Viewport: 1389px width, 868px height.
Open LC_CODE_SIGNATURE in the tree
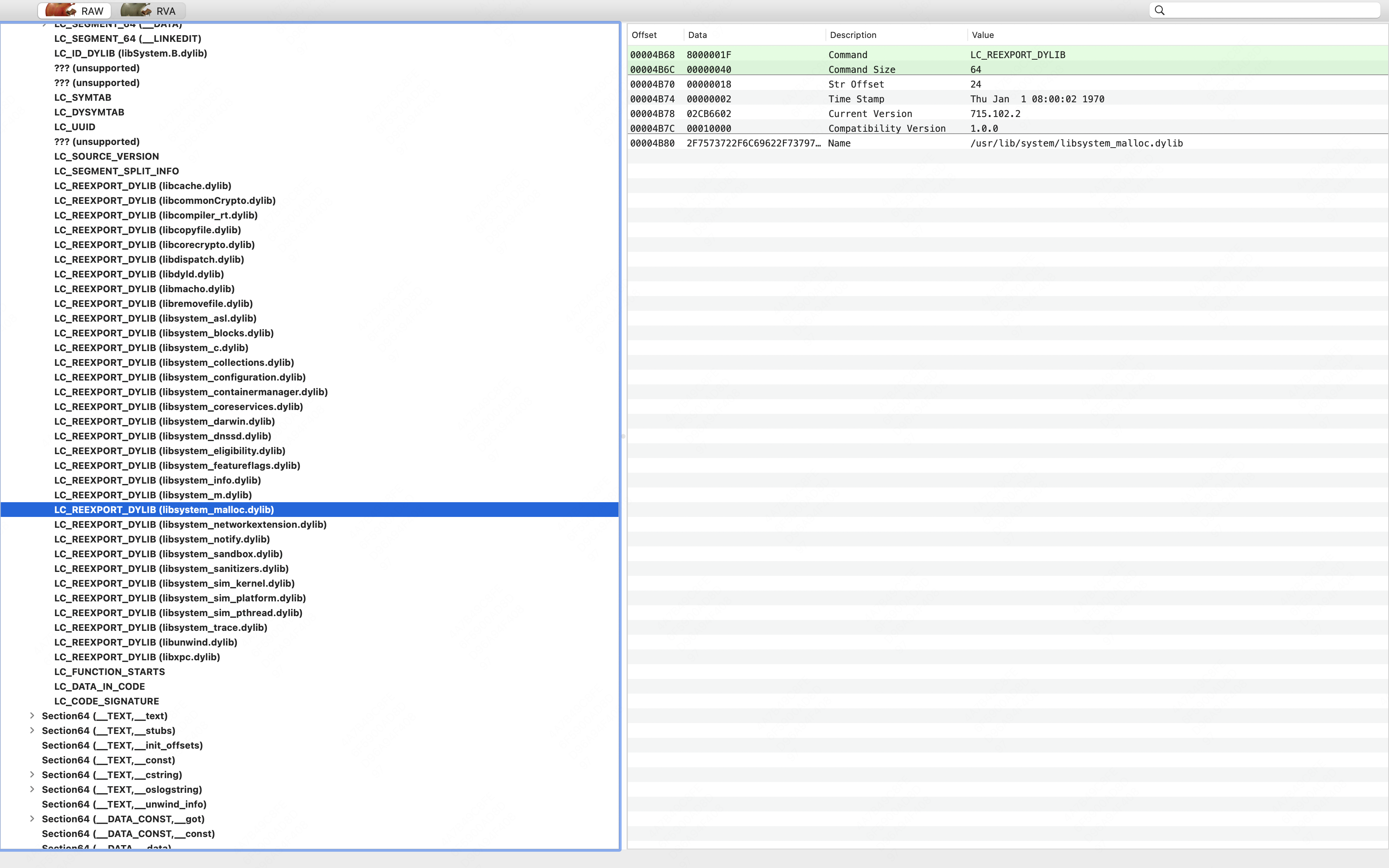(107, 701)
